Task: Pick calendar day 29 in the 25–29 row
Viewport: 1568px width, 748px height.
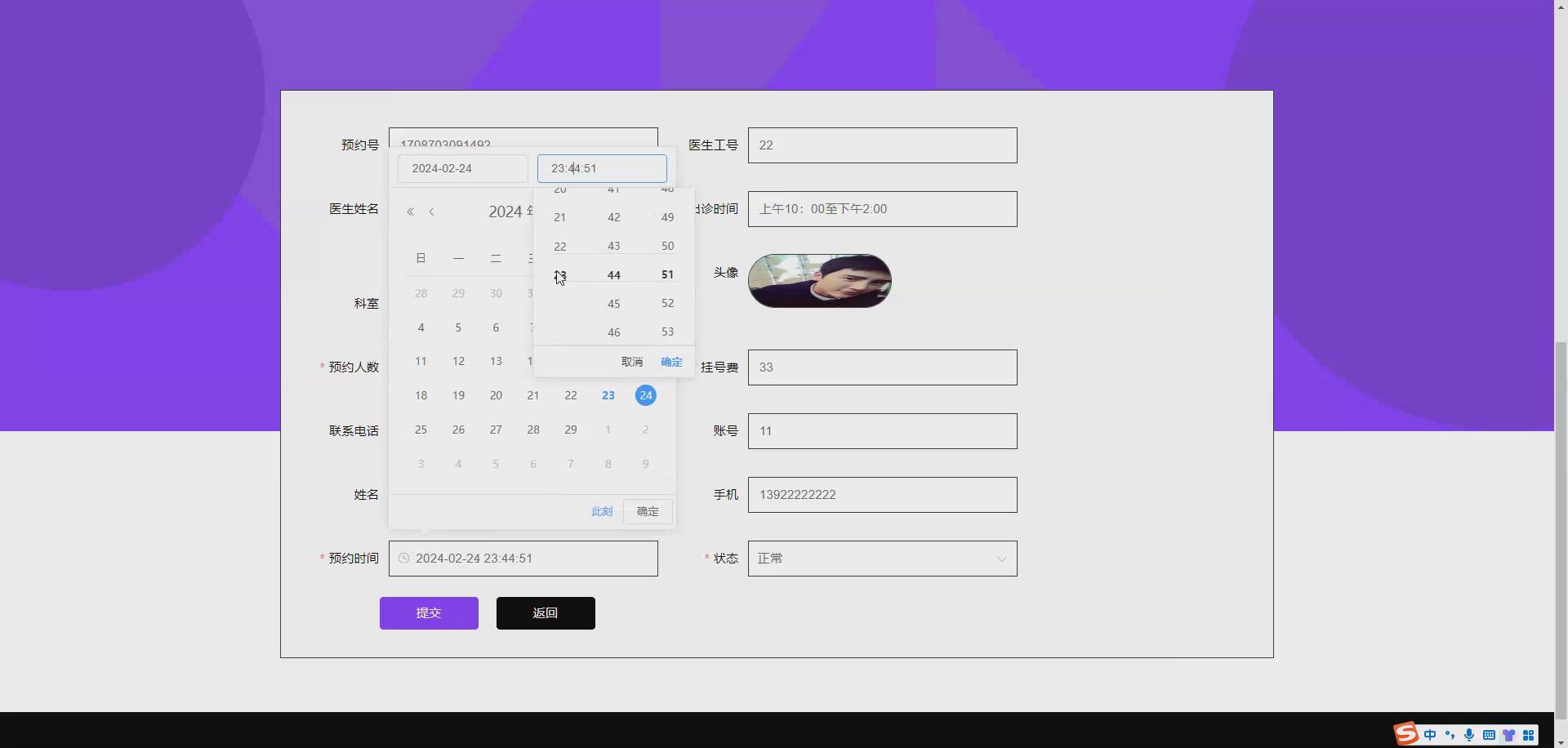Action: pos(571,430)
